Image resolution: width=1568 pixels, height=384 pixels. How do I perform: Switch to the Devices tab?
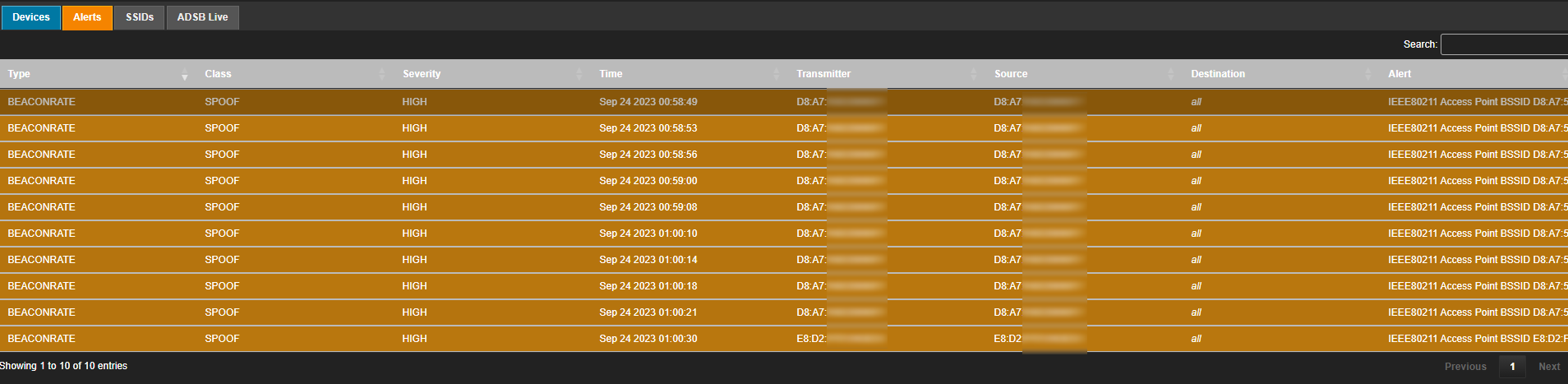tap(31, 17)
